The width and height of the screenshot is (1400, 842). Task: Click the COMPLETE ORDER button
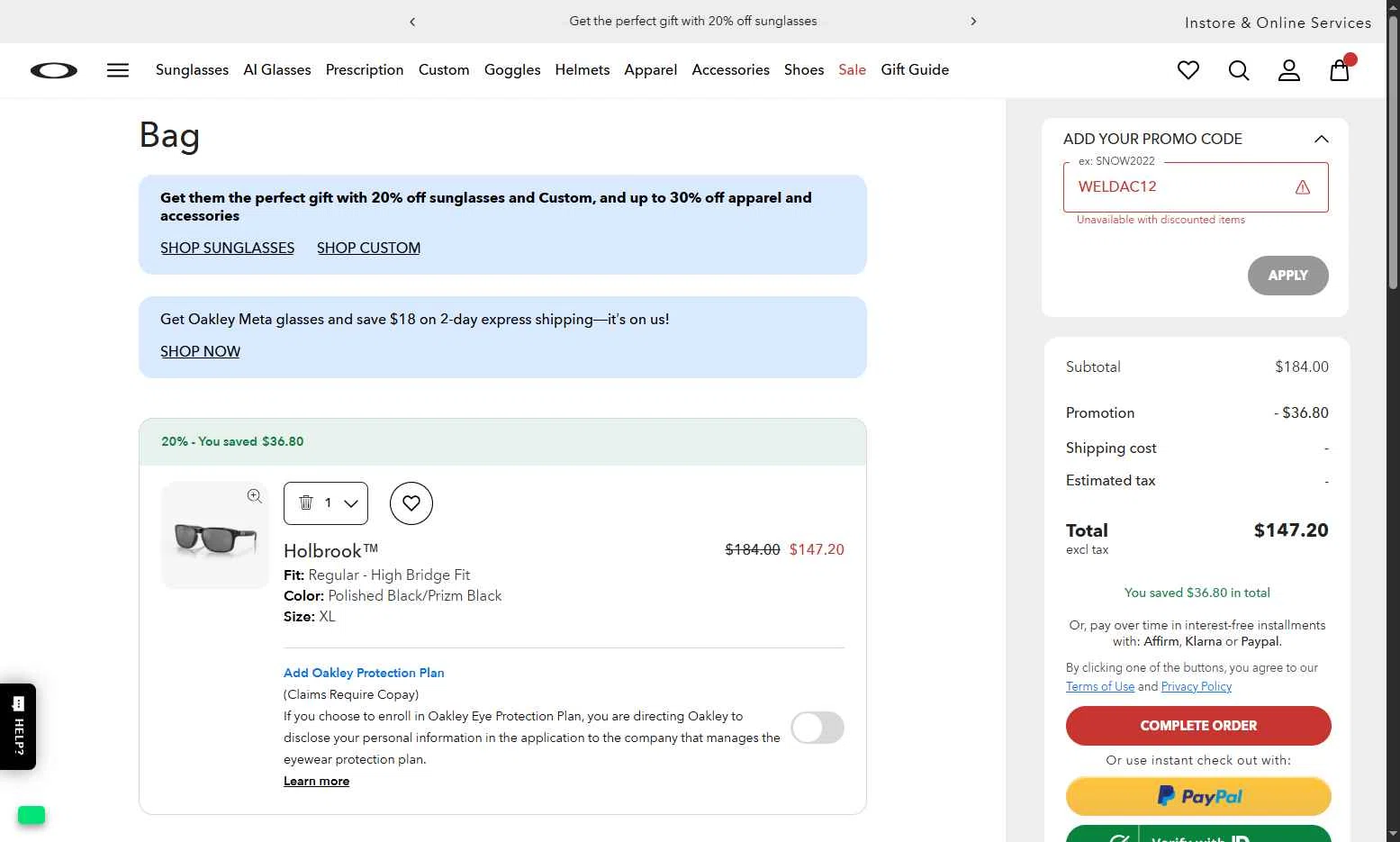tap(1198, 726)
